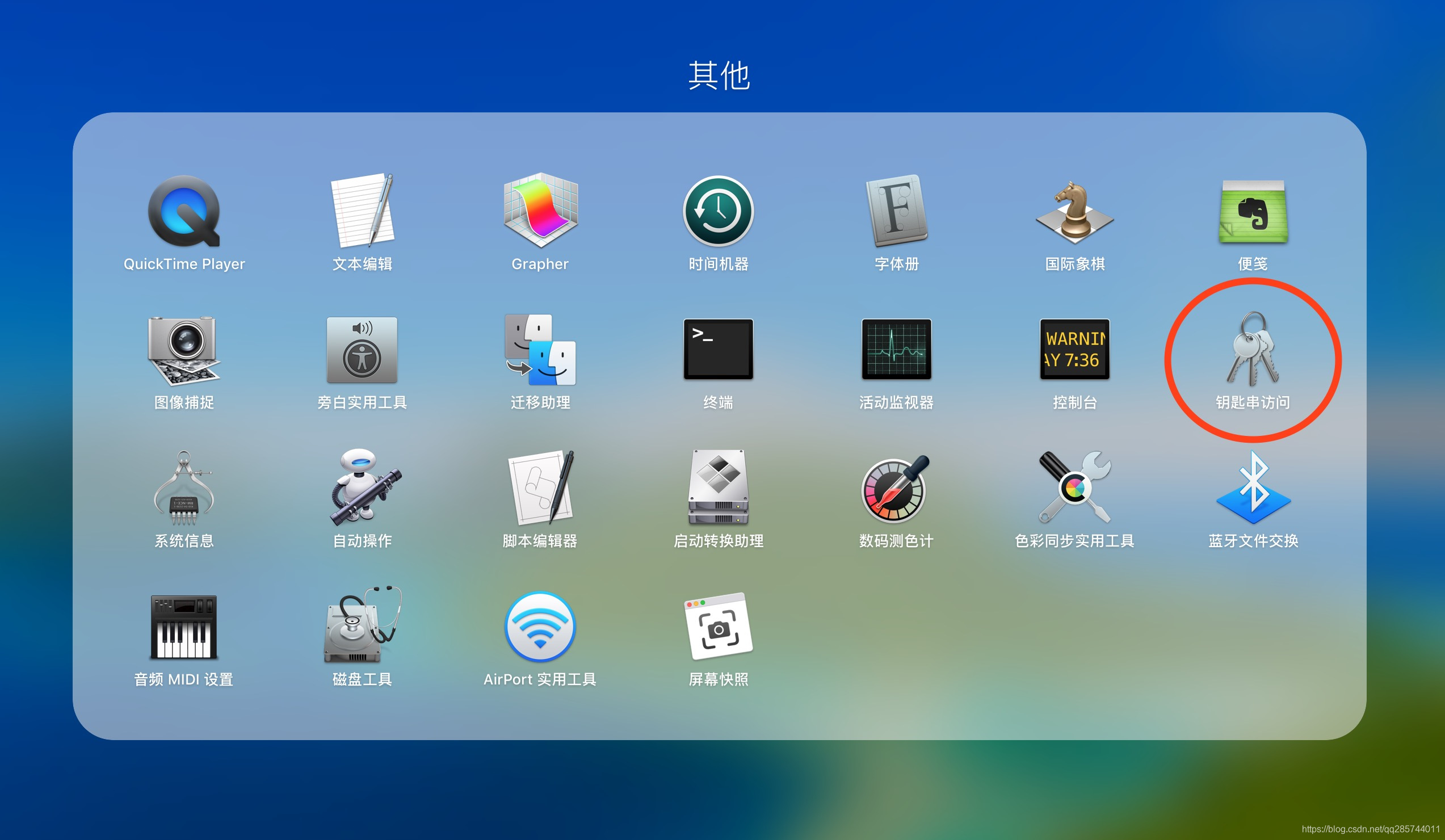Launch 图像捕捉 (Image Capture)
1445x840 pixels.
pos(184,350)
